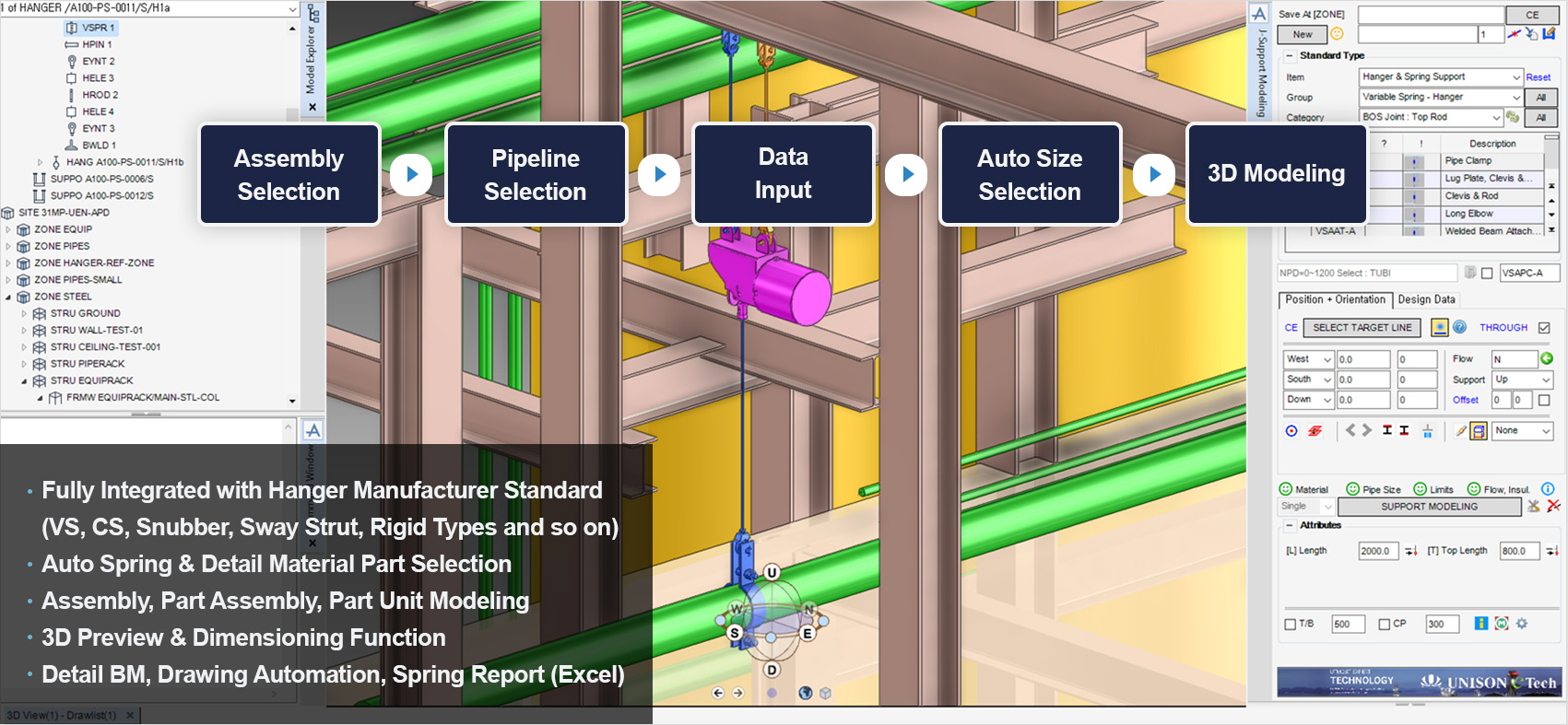Image resolution: width=1568 pixels, height=725 pixels.
Task: Click the back arrow under 3D view
Action: [718, 693]
